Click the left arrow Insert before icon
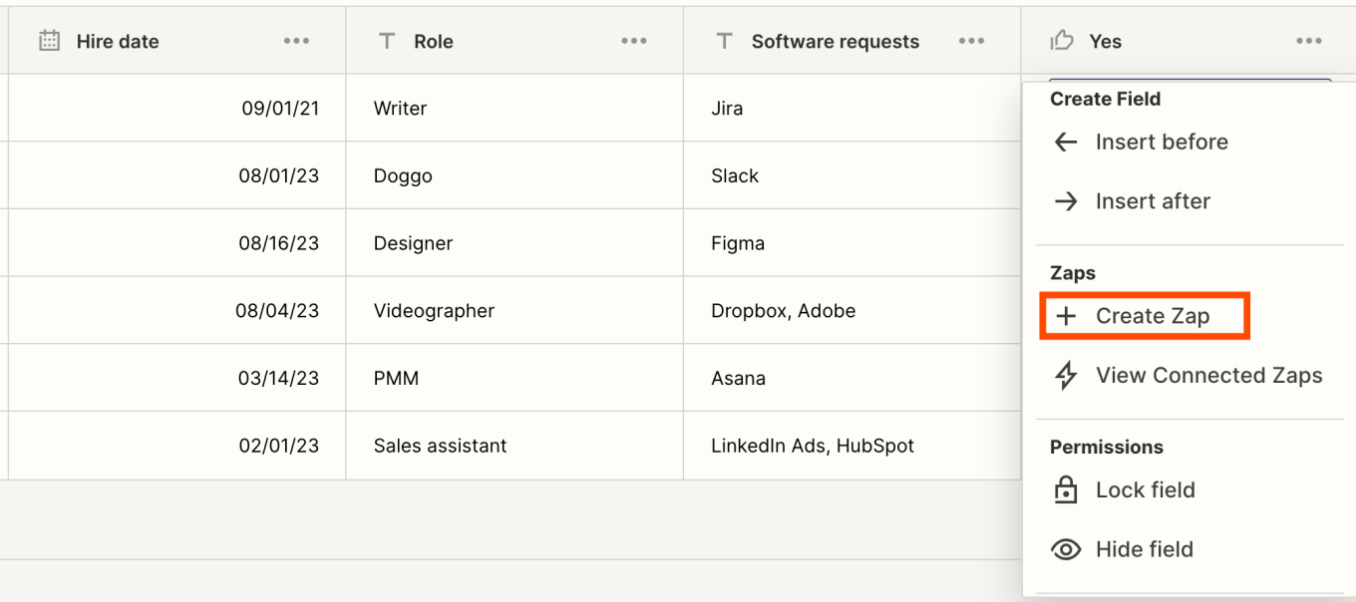 (x=1066, y=142)
